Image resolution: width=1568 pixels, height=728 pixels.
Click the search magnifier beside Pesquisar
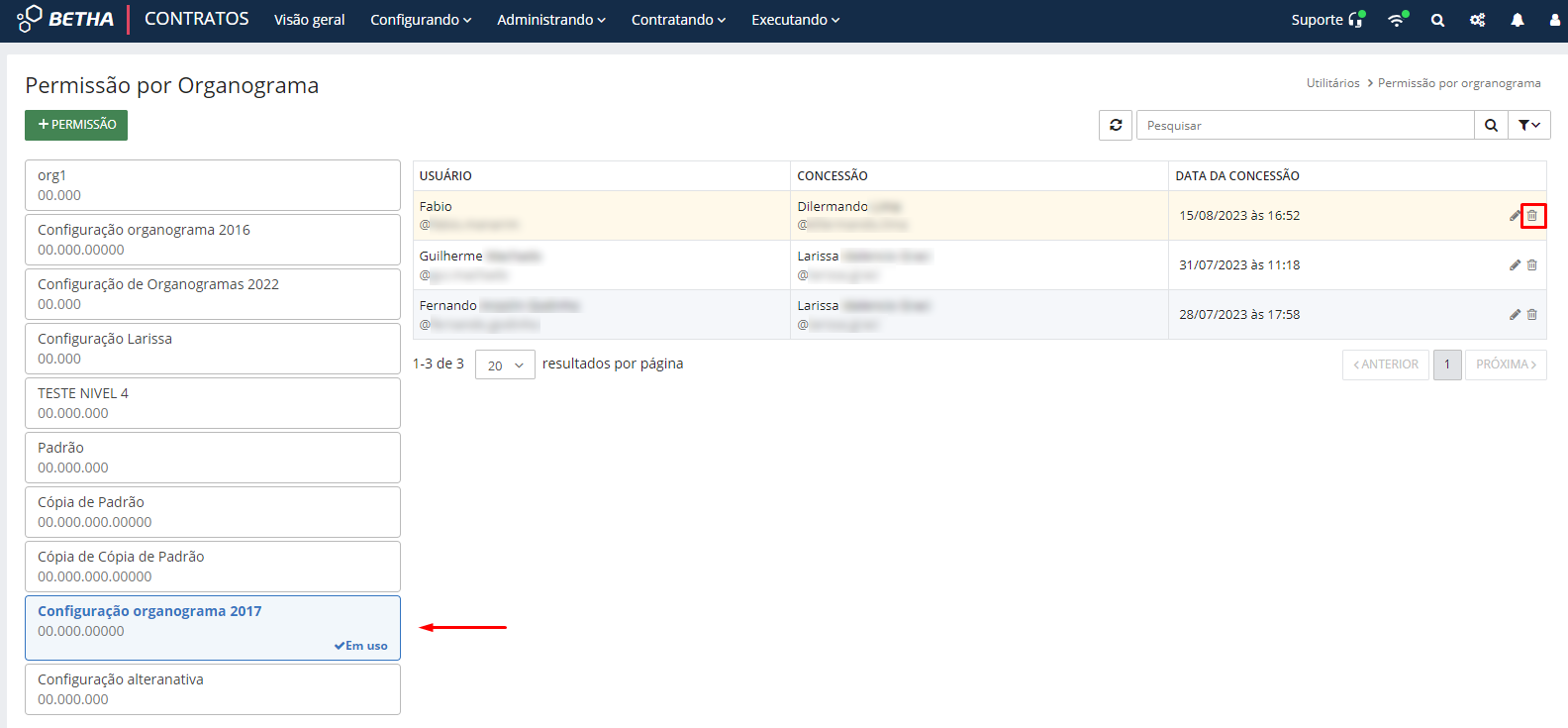click(1491, 125)
